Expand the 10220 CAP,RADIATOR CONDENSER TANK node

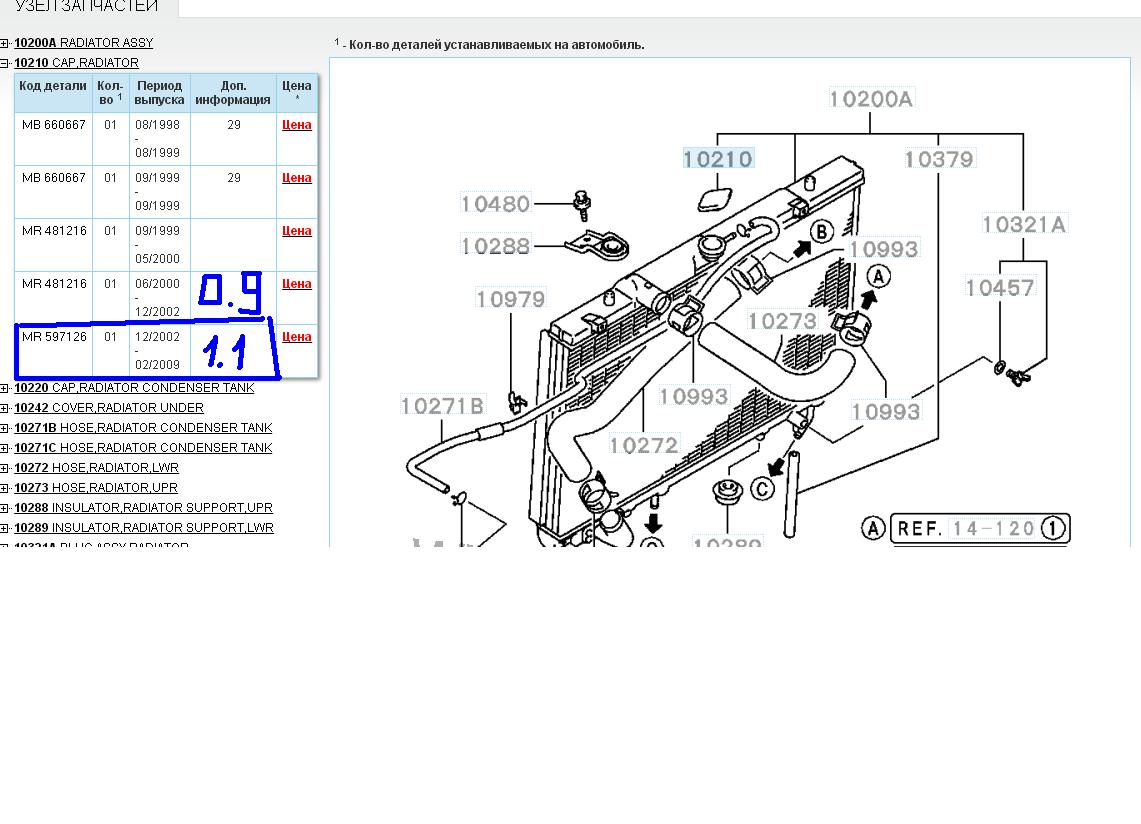[x=5, y=388]
